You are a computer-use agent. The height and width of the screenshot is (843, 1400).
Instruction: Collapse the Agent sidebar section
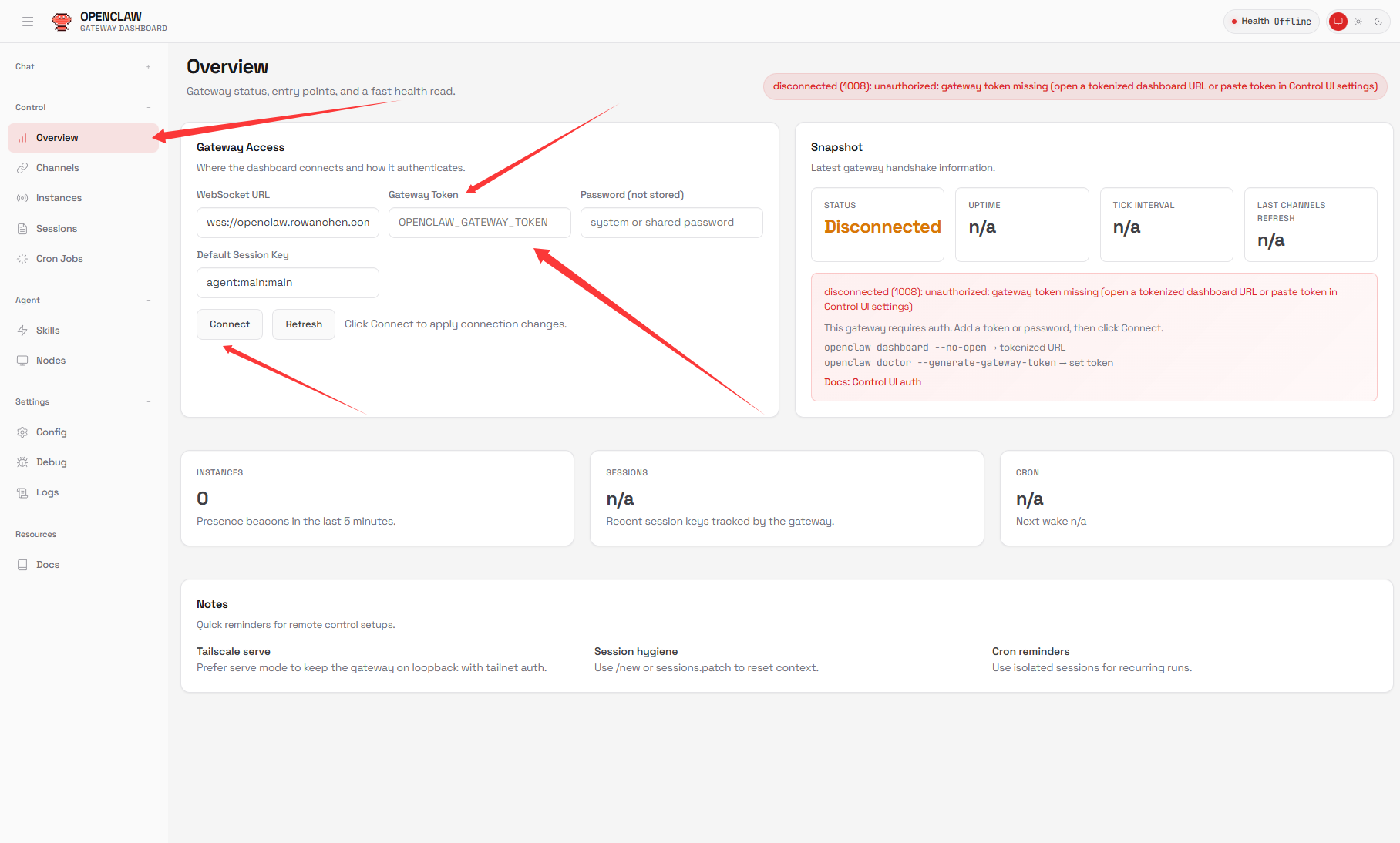click(148, 301)
